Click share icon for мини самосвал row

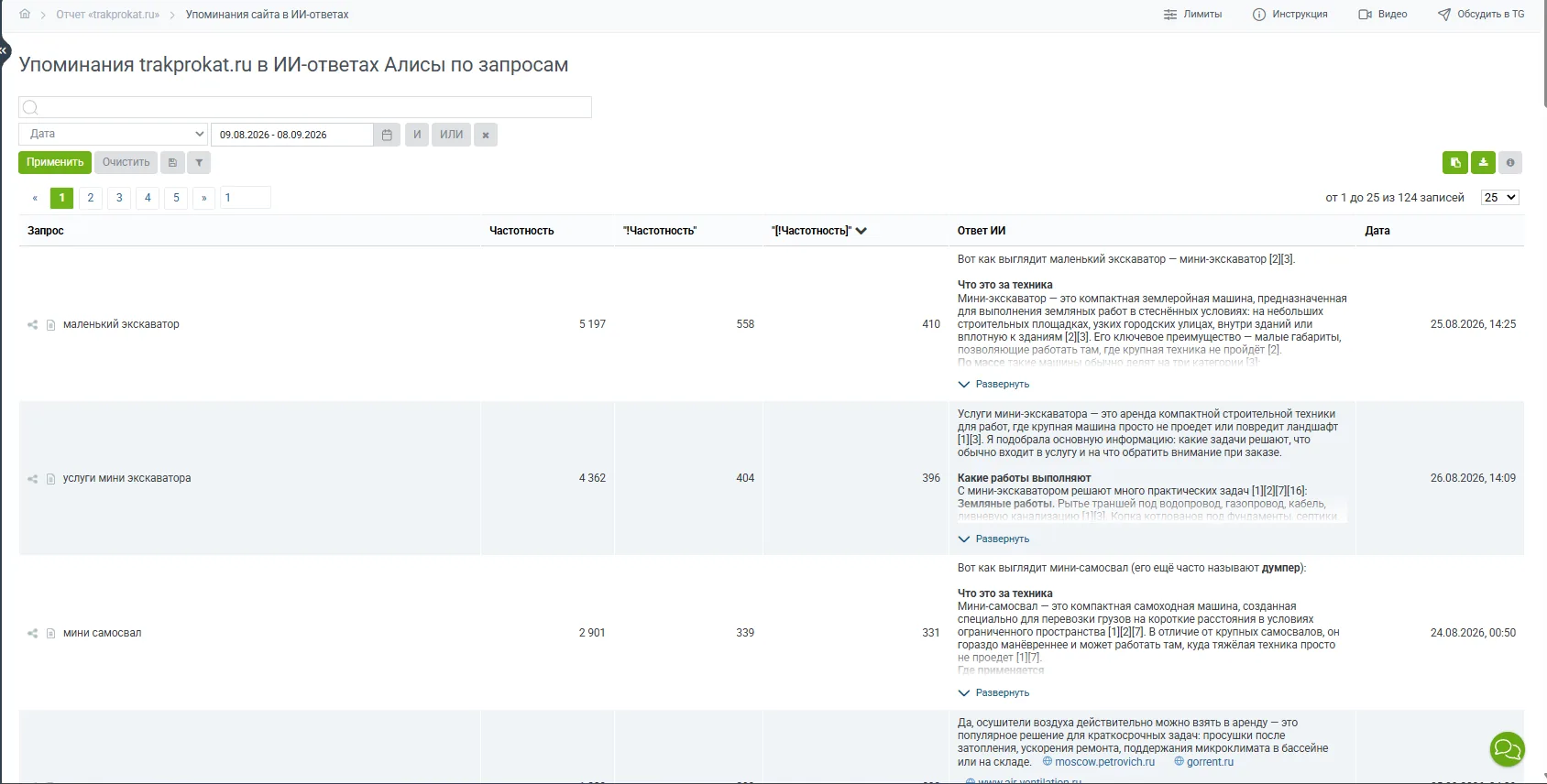tap(33, 633)
